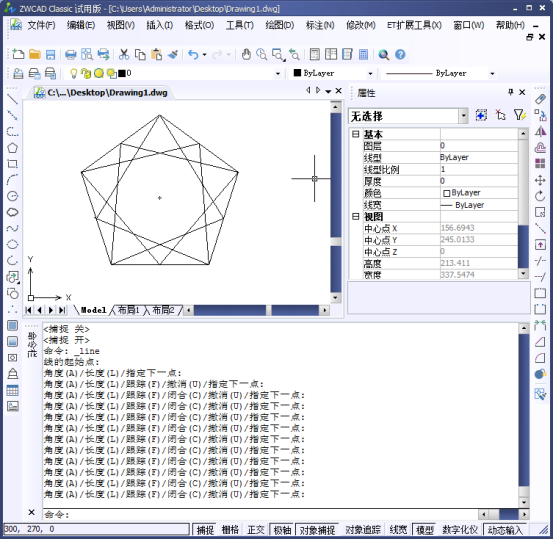Click the Copy icon

pos(140,54)
